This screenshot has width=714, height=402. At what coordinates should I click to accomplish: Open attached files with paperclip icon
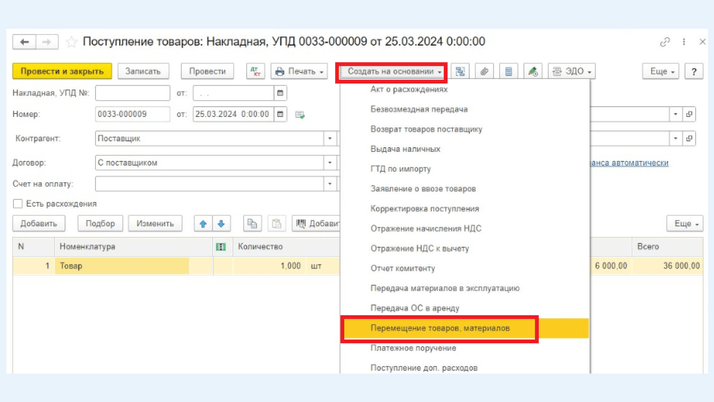coord(484,71)
